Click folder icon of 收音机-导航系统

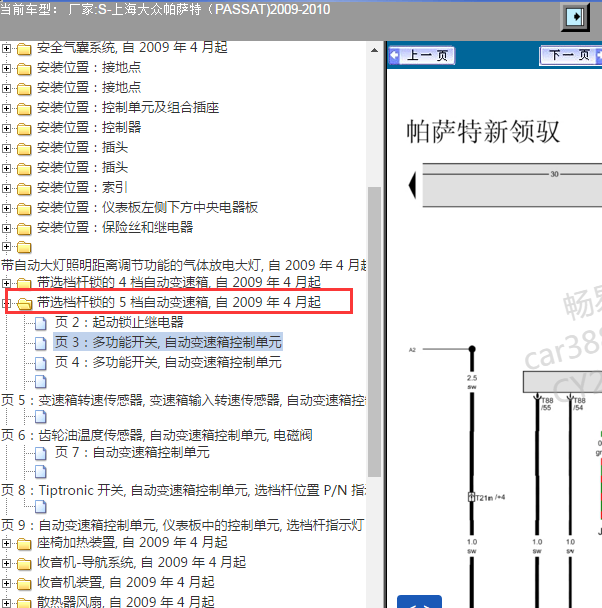pyautogui.click(x=24, y=564)
